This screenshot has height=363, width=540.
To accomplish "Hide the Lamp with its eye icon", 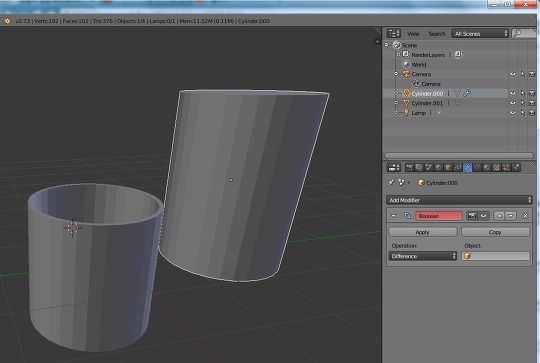I will tap(513, 112).
